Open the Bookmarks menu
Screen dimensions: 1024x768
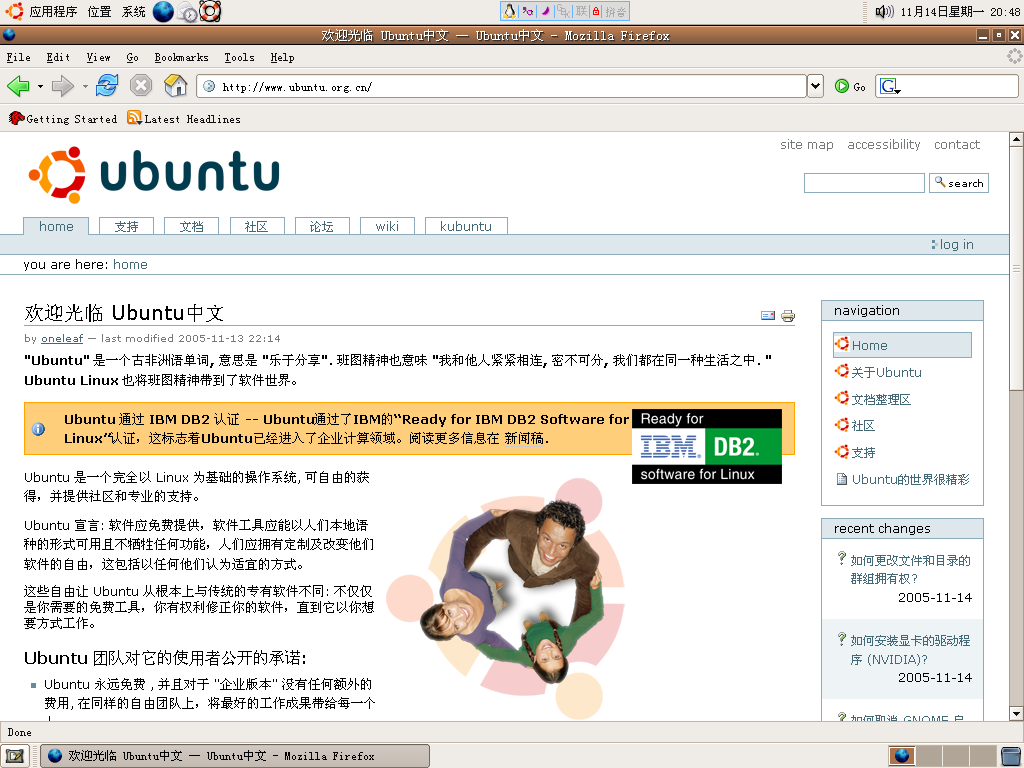tap(182, 57)
